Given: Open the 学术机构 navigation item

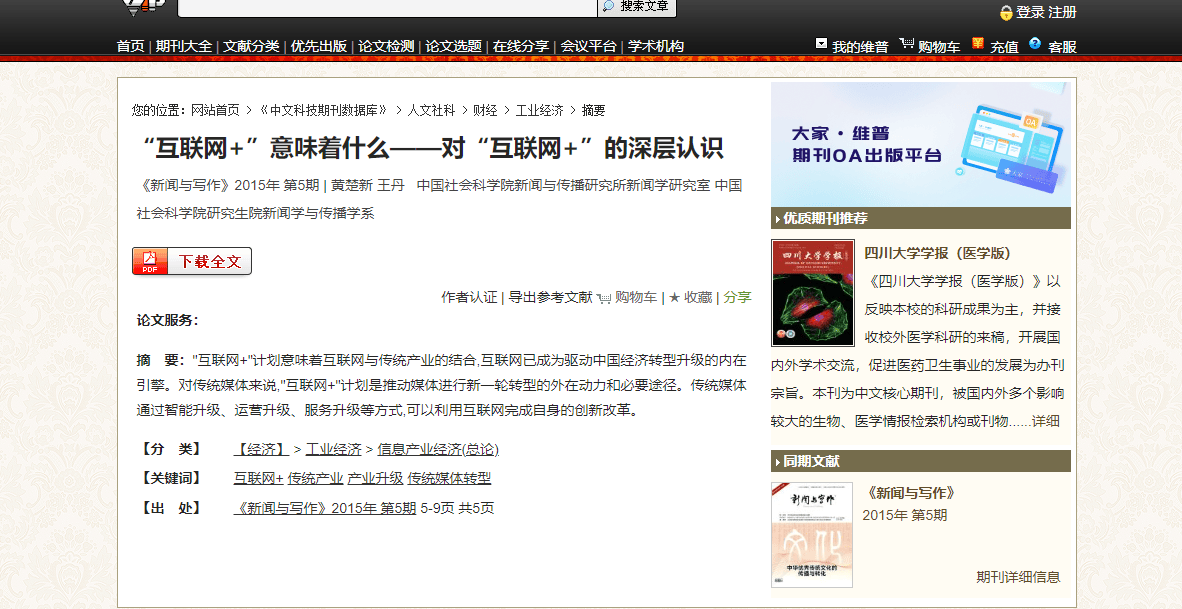Looking at the screenshot, I should click(x=656, y=46).
